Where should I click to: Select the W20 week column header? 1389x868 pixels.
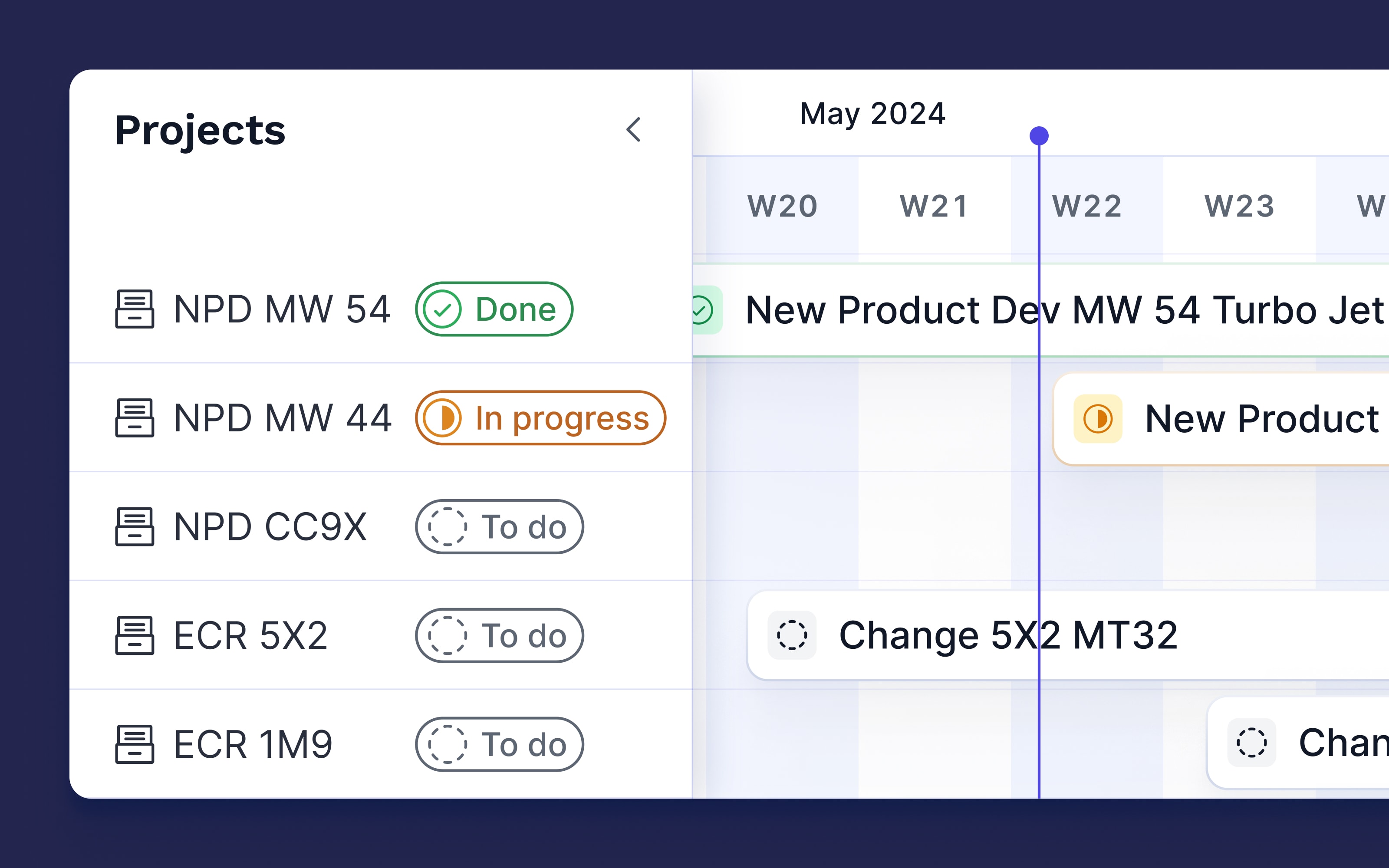(782, 206)
